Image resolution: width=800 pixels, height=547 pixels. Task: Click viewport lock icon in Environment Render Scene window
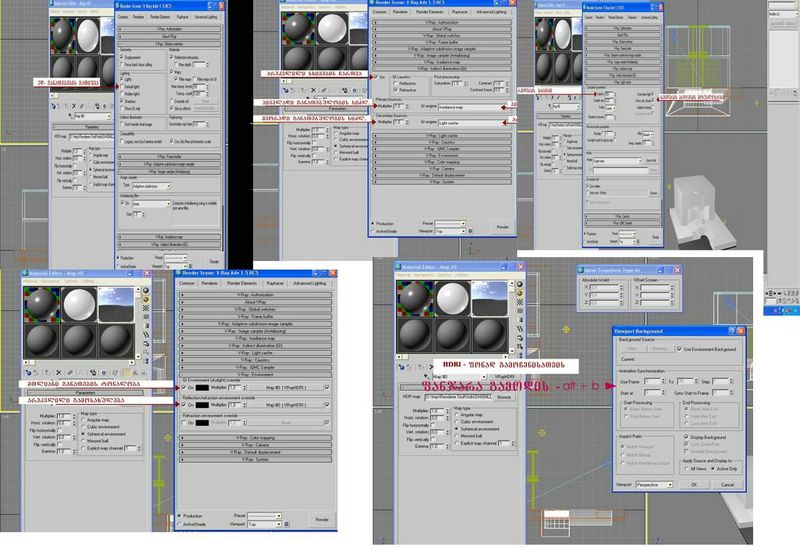tap(286, 524)
